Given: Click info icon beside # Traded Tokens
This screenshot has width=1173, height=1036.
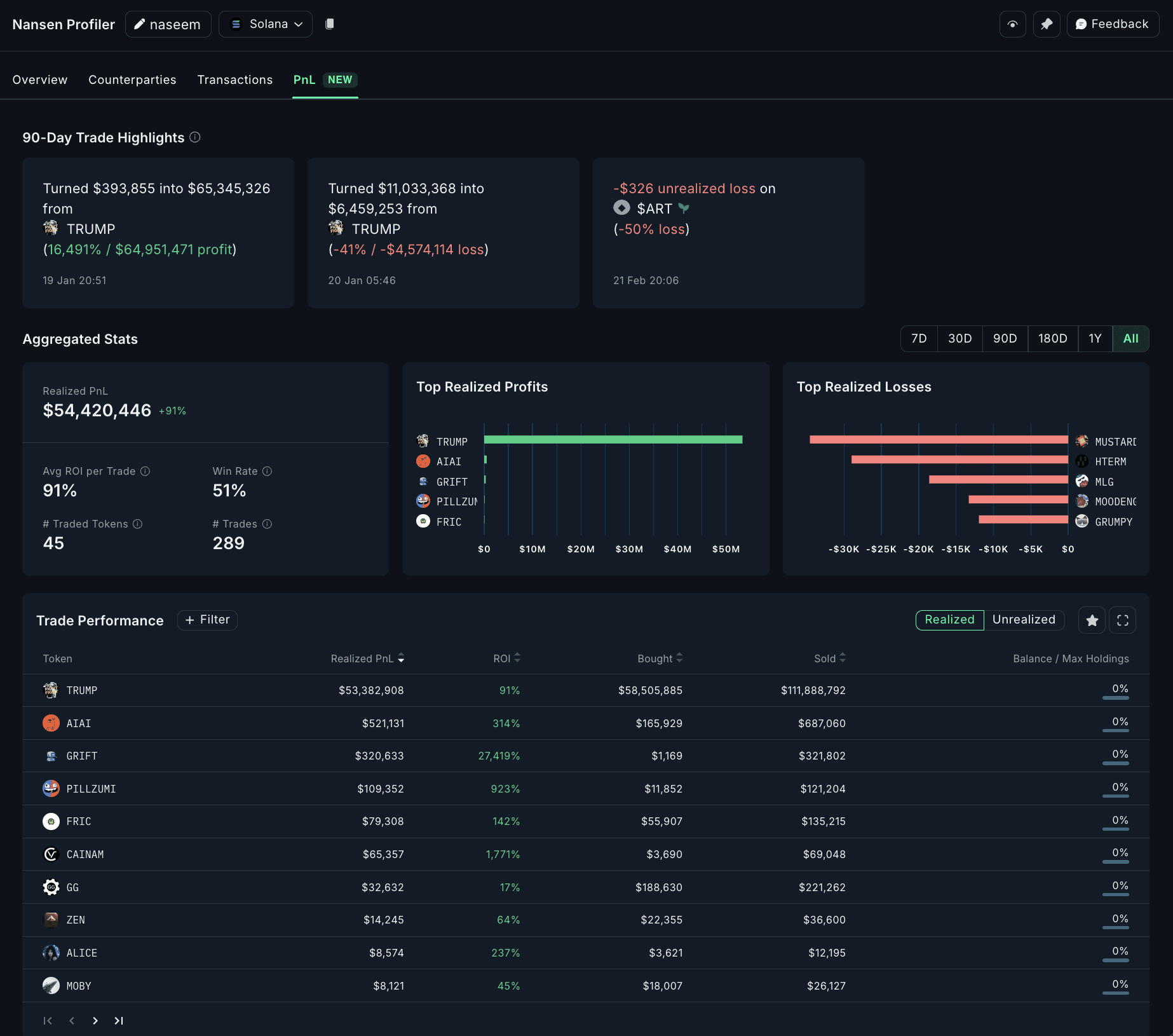Looking at the screenshot, I should click(x=137, y=524).
